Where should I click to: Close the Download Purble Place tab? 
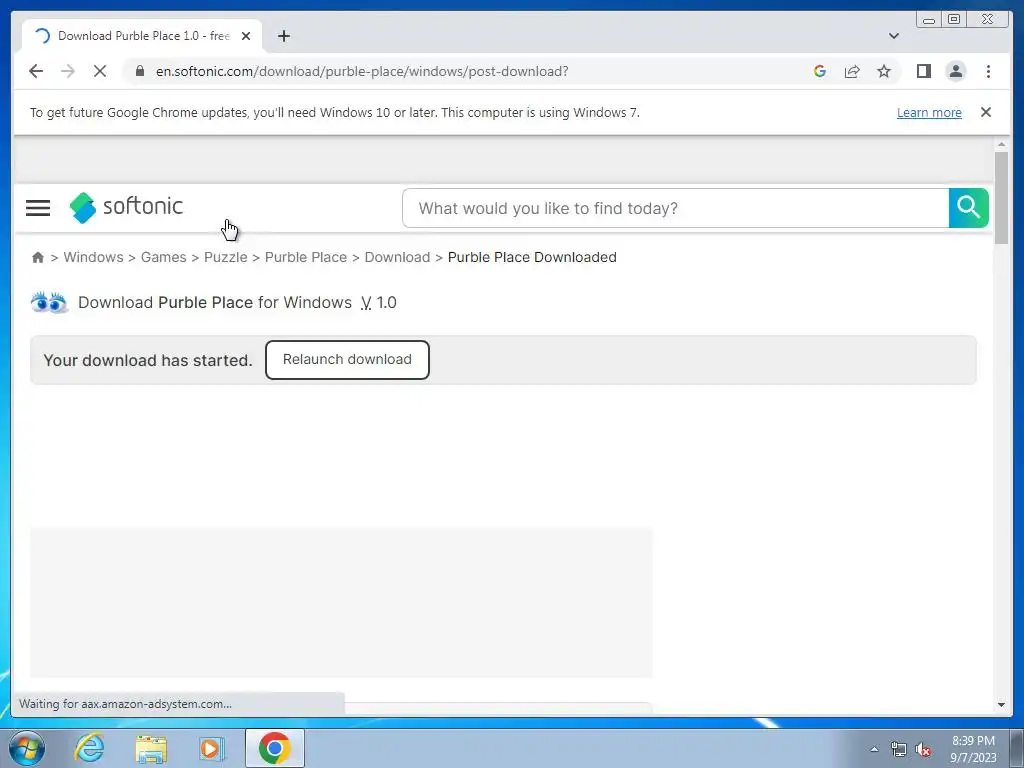pyautogui.click(x=246, y=36)
